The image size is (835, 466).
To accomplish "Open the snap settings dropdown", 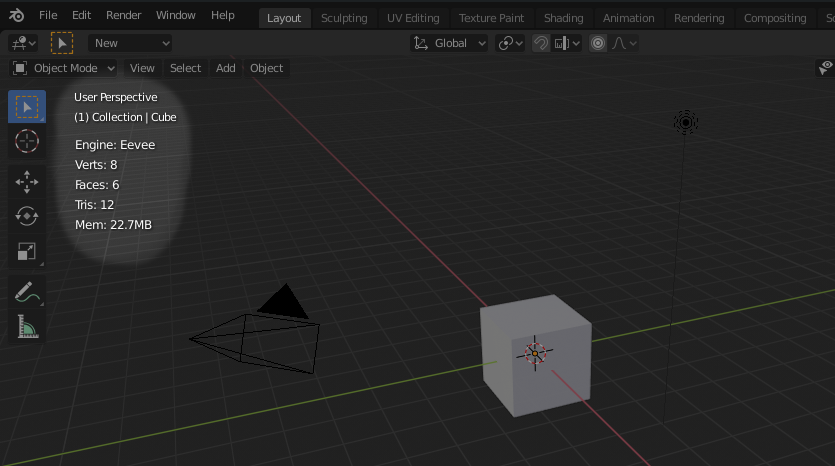I will pyautogui.click(x=567, y=43).
